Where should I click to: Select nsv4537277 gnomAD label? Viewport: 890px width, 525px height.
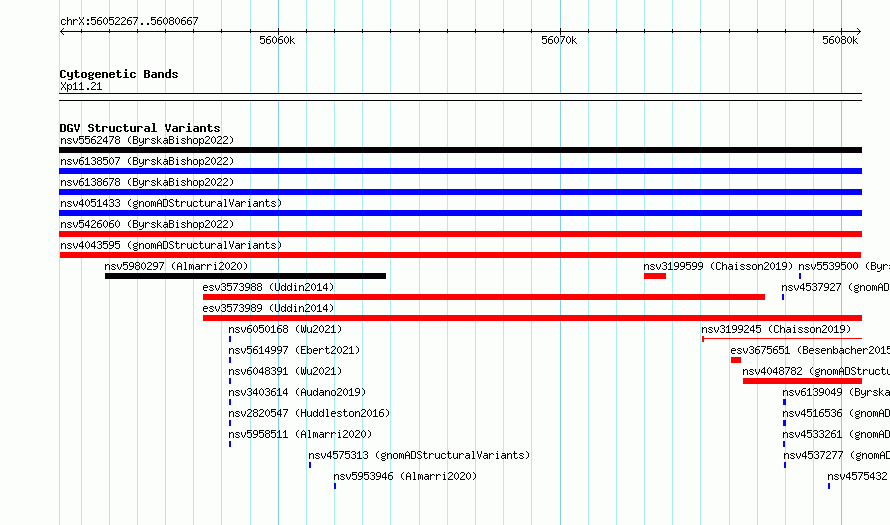[837, 455]
